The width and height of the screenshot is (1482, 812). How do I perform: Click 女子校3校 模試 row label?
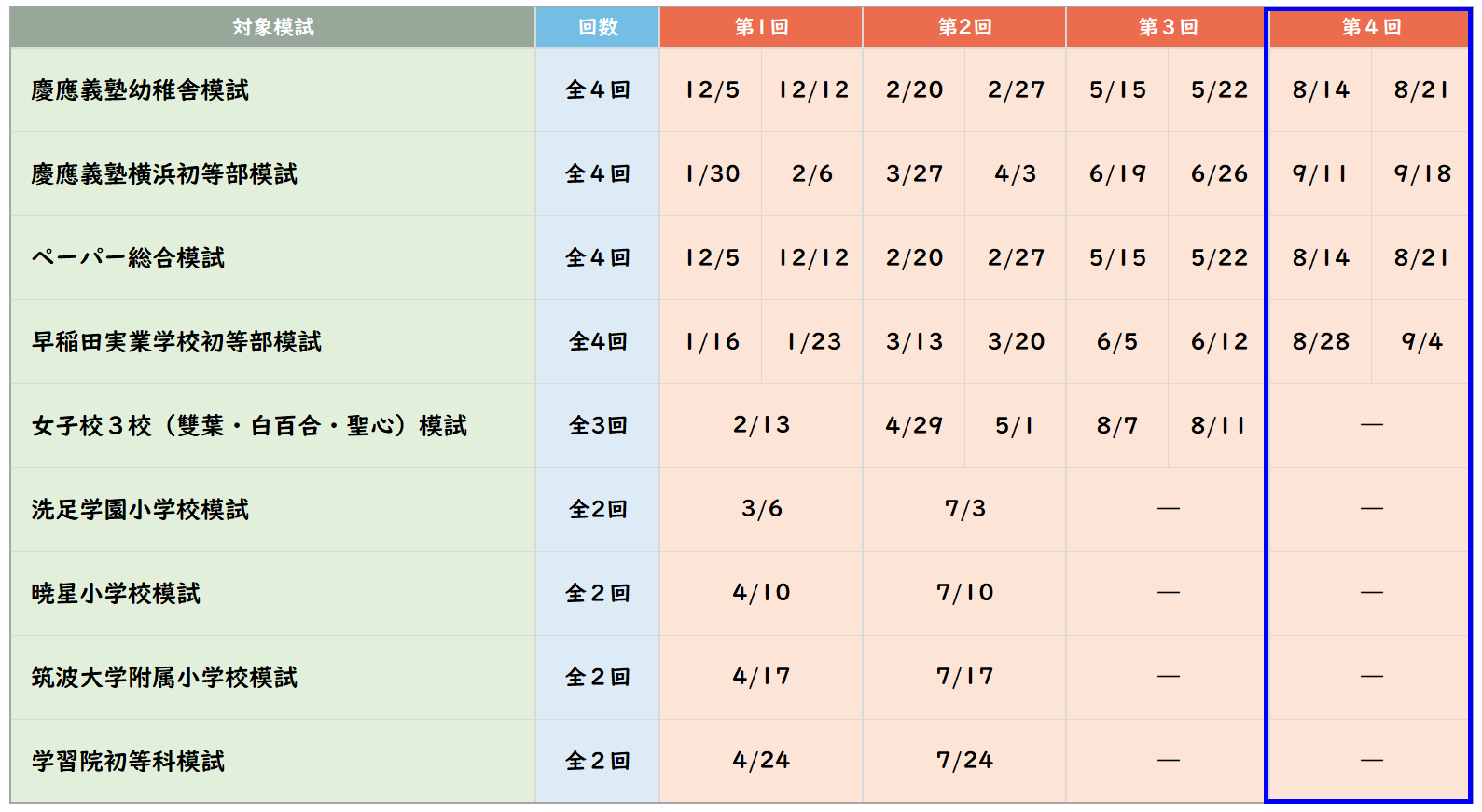249,426
